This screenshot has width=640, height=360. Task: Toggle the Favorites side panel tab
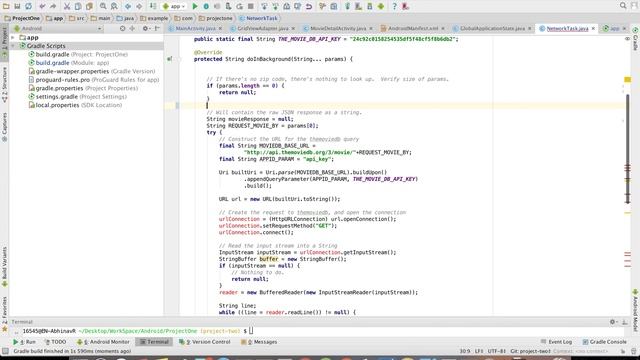click(4, 313)
